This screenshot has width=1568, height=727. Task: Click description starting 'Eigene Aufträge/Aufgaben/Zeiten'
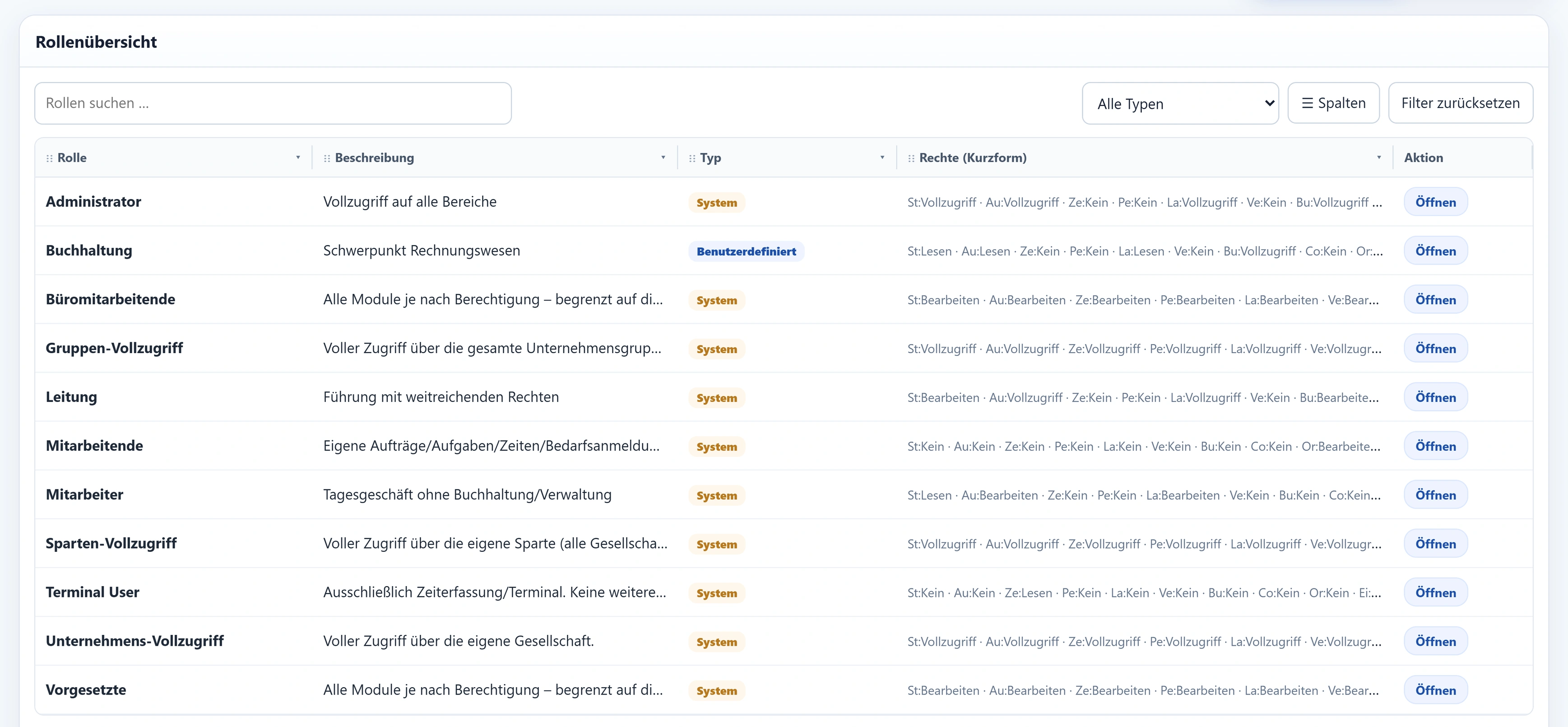[491, 446]
